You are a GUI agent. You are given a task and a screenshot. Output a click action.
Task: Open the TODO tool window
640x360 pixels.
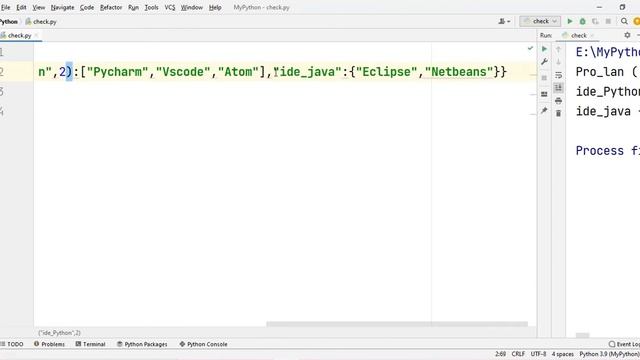(12, 344)
